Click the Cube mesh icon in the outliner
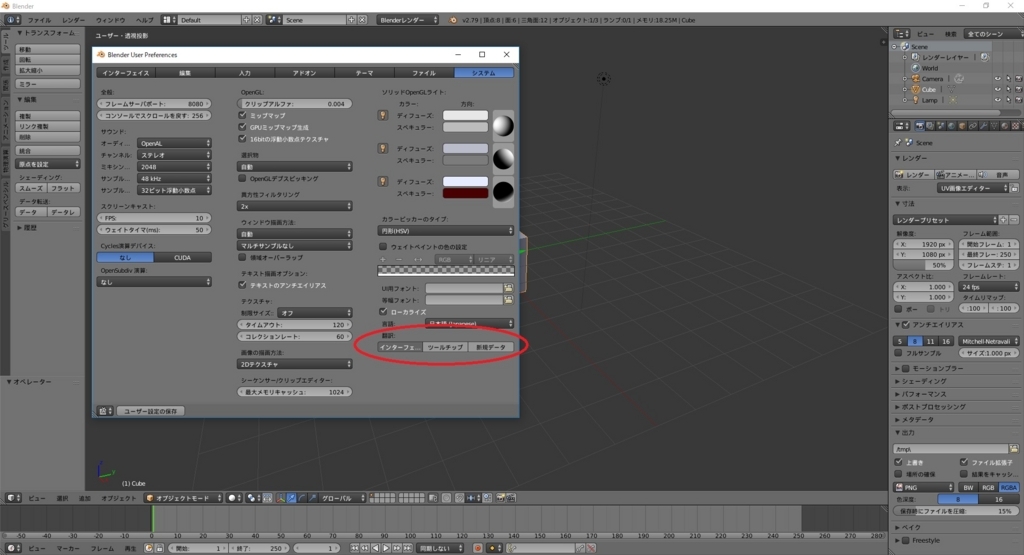 (916, 89)
